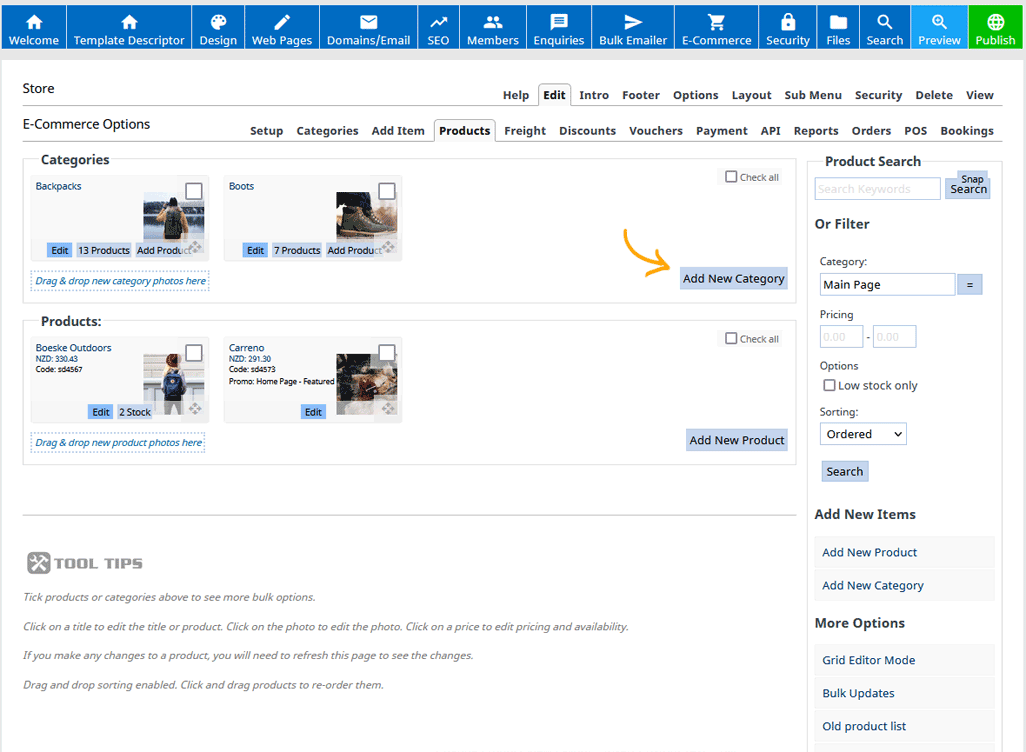1026x752 pixels.
Task: Open the Vouchers e-commerce tab
Action: click(656, 131)
